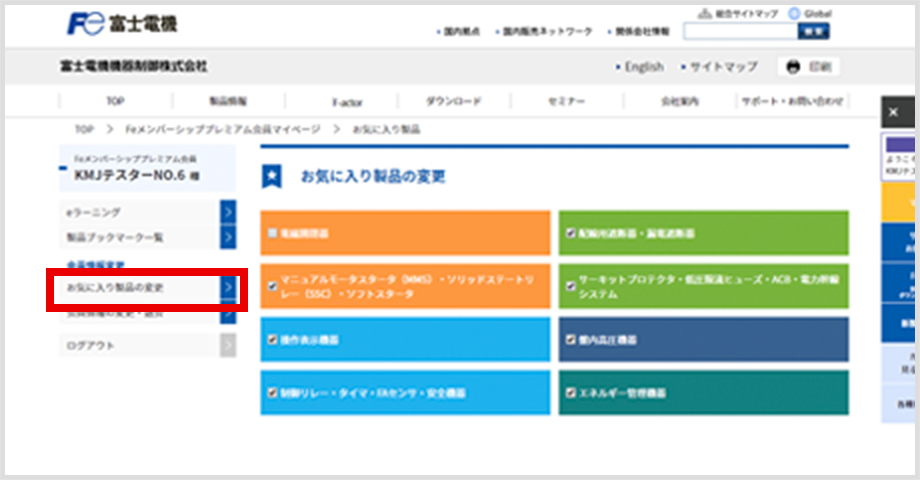Click the printer icon for 印刷
The height and width of the screenshot is (480, 920).
point(793,67)
